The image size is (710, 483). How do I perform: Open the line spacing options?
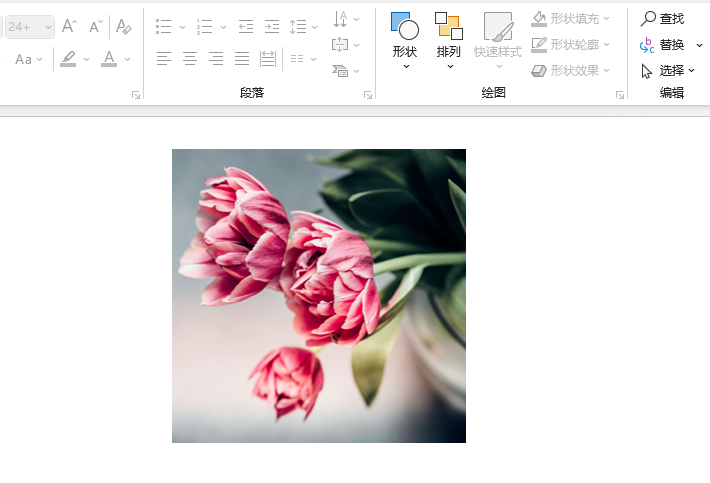(x=303, y=27)
